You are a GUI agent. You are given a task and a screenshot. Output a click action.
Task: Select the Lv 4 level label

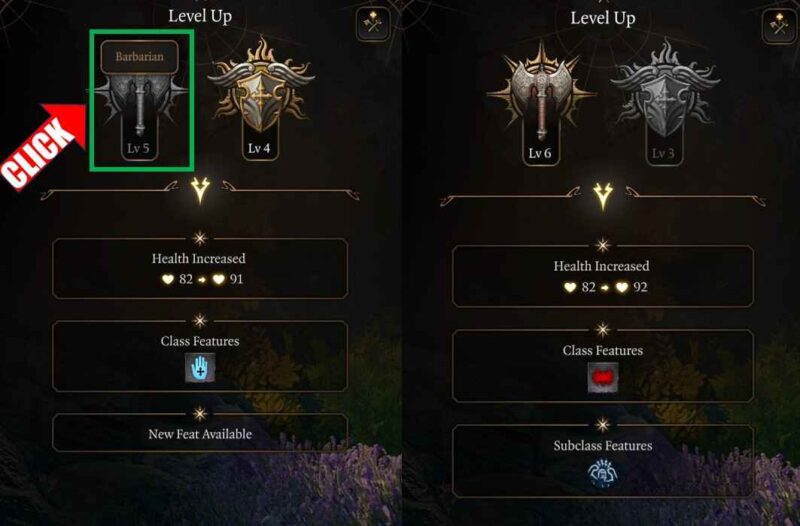click(259, 148)
